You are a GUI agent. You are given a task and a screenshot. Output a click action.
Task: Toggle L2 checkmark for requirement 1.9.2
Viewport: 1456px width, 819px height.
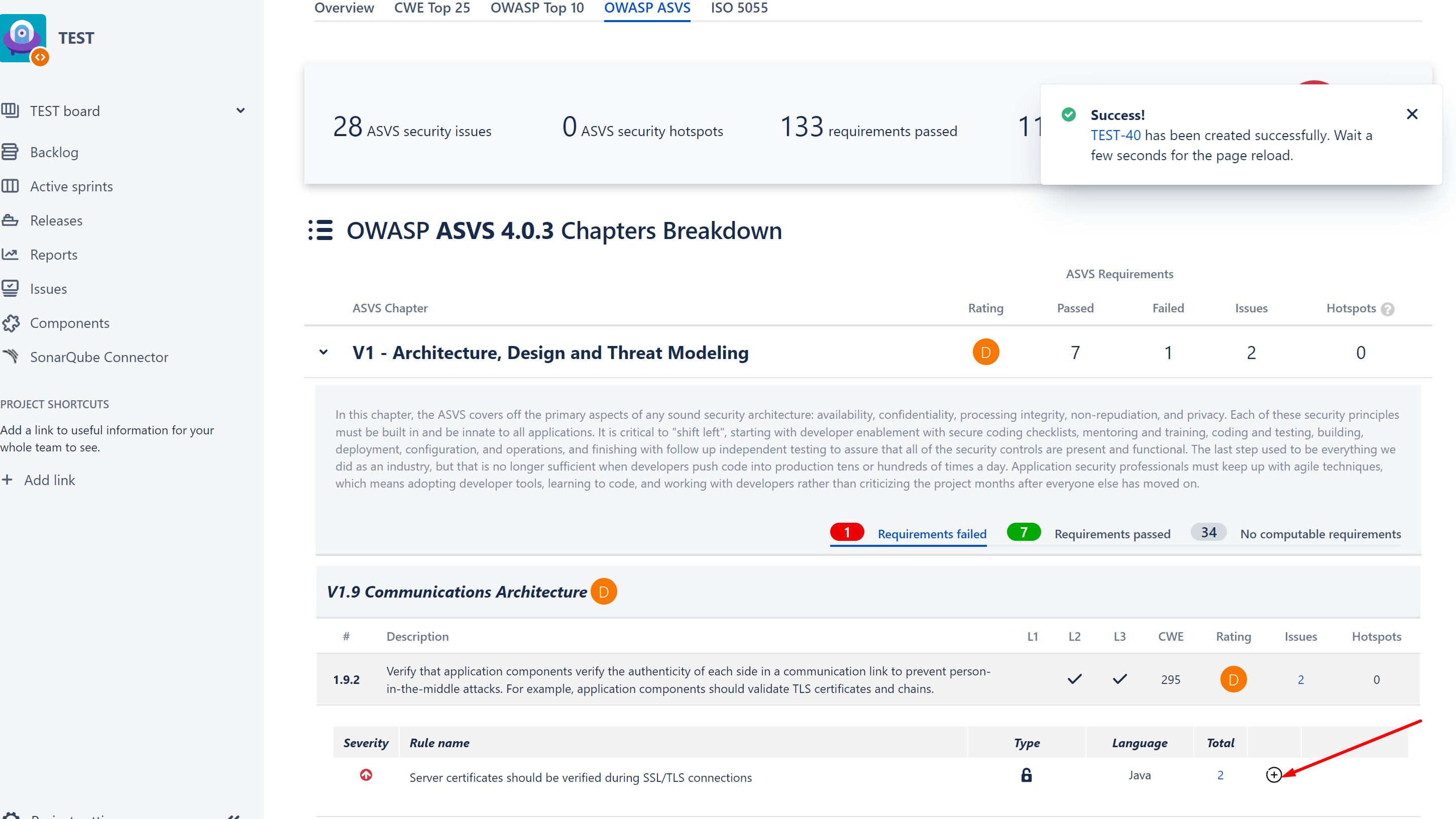[x=1075, y=680]
